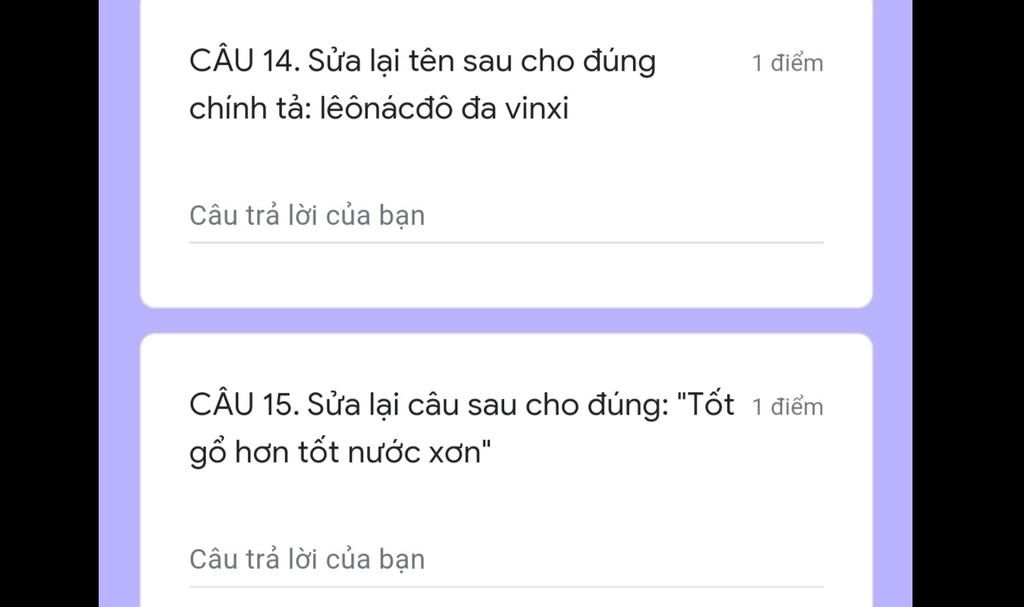Focus the answer field under CÂU 14
This screenshot has width=1024, height=607.
(506, 216)
